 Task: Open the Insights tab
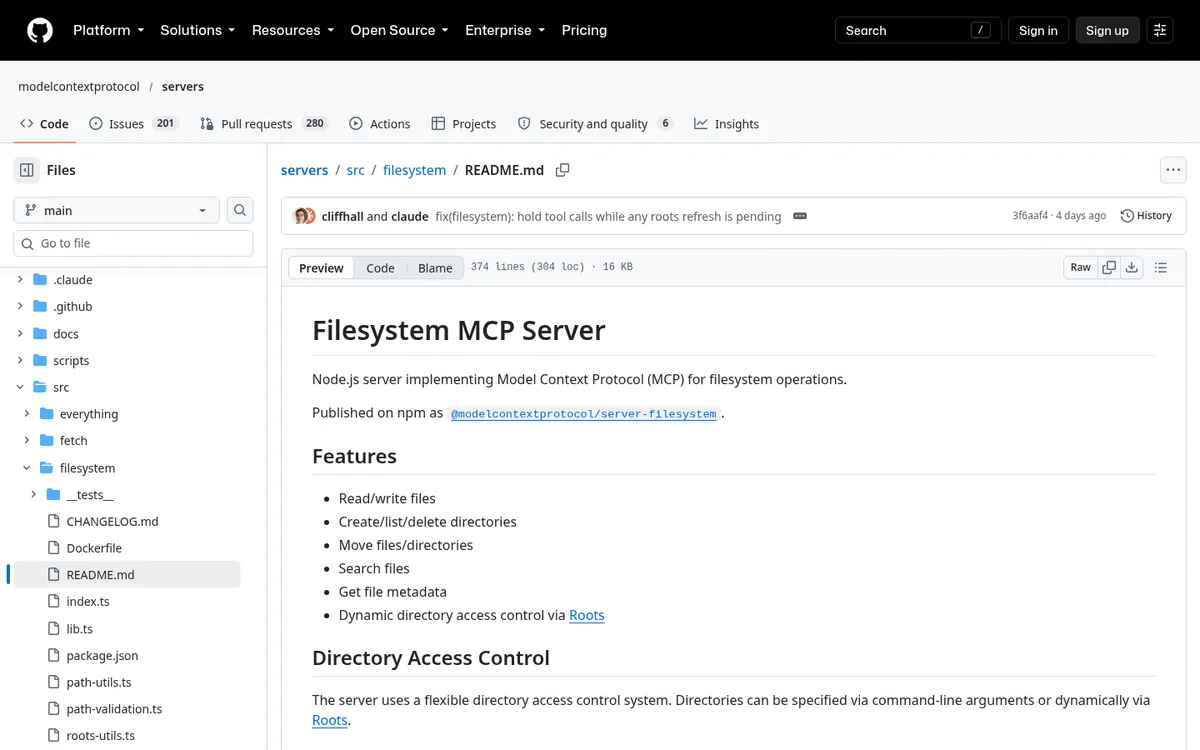tap(727, 124)
